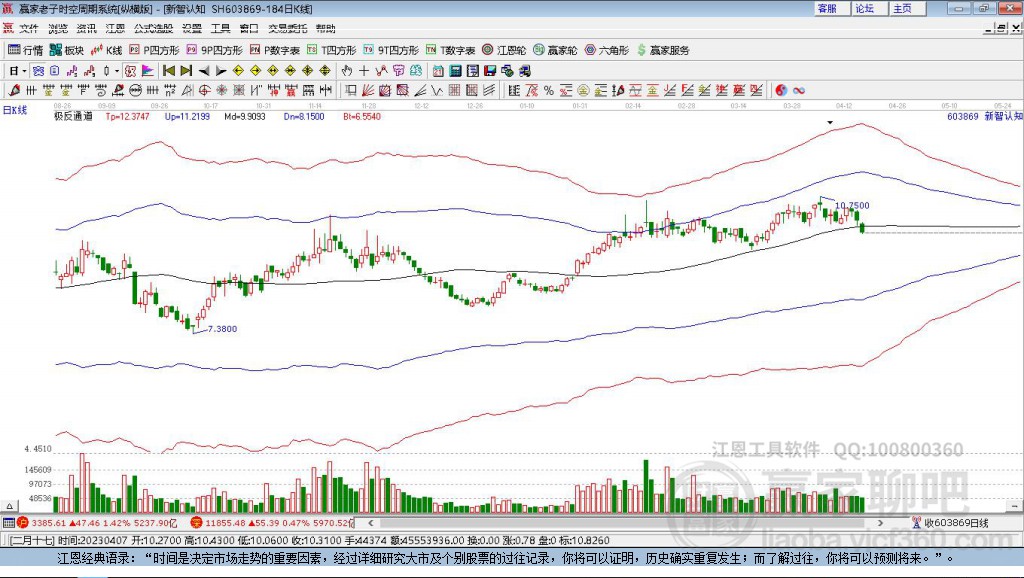
Task: Click the Tp=12.3747 value
Action: pyautogui.click(x=127, y=116)
